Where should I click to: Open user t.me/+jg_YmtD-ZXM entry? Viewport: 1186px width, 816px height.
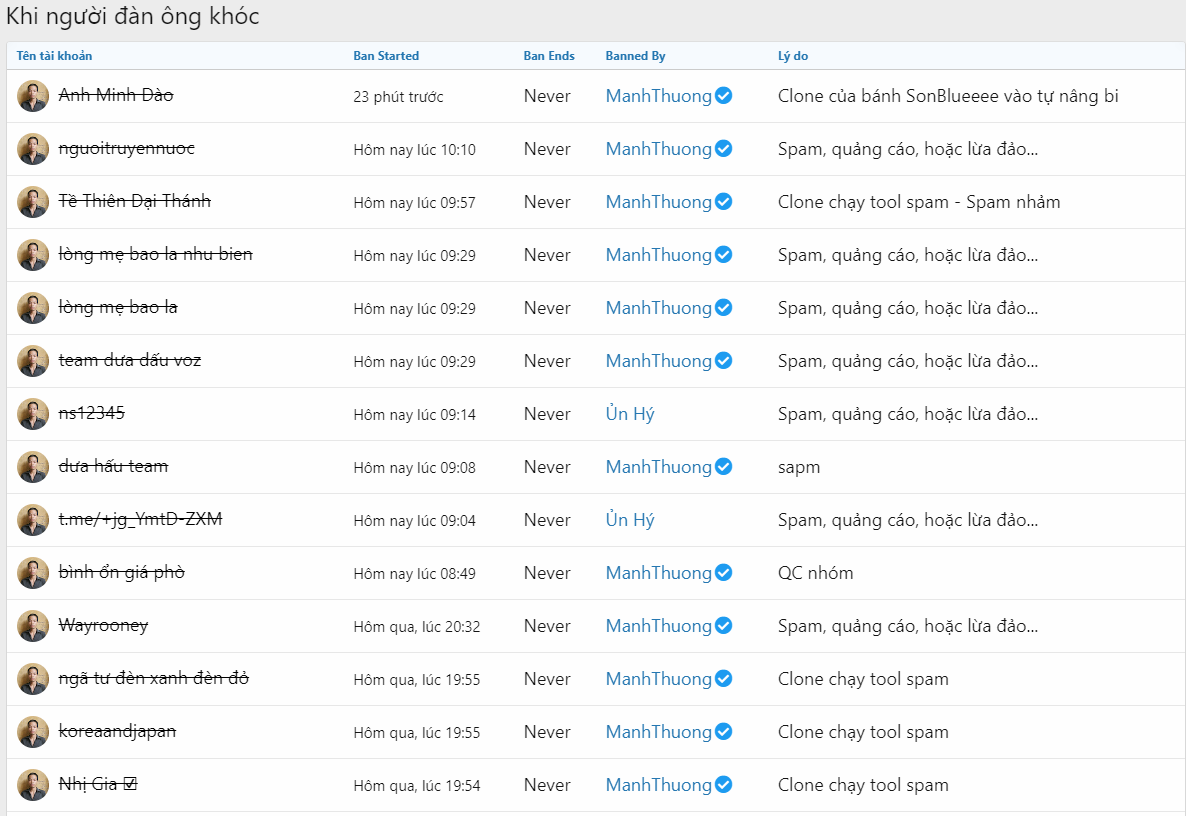click(140, 519)
